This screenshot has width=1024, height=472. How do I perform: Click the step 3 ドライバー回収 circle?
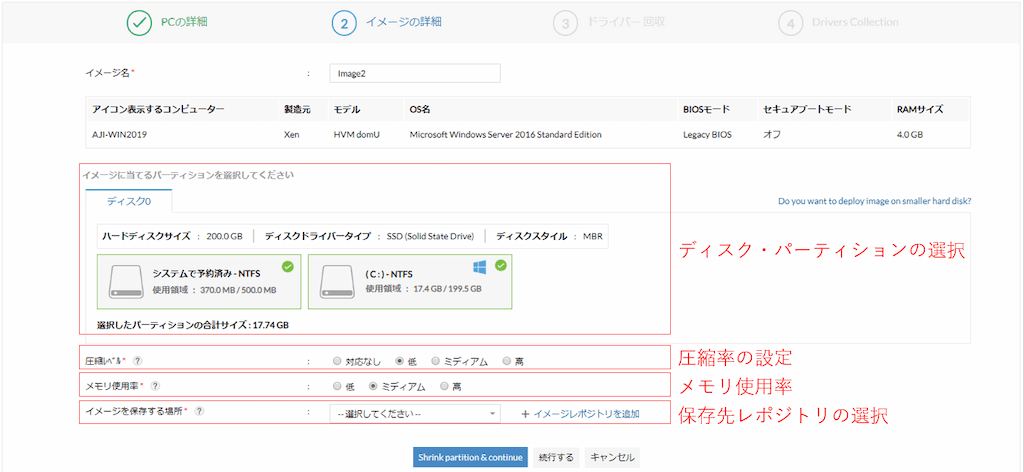coord(565,23)
